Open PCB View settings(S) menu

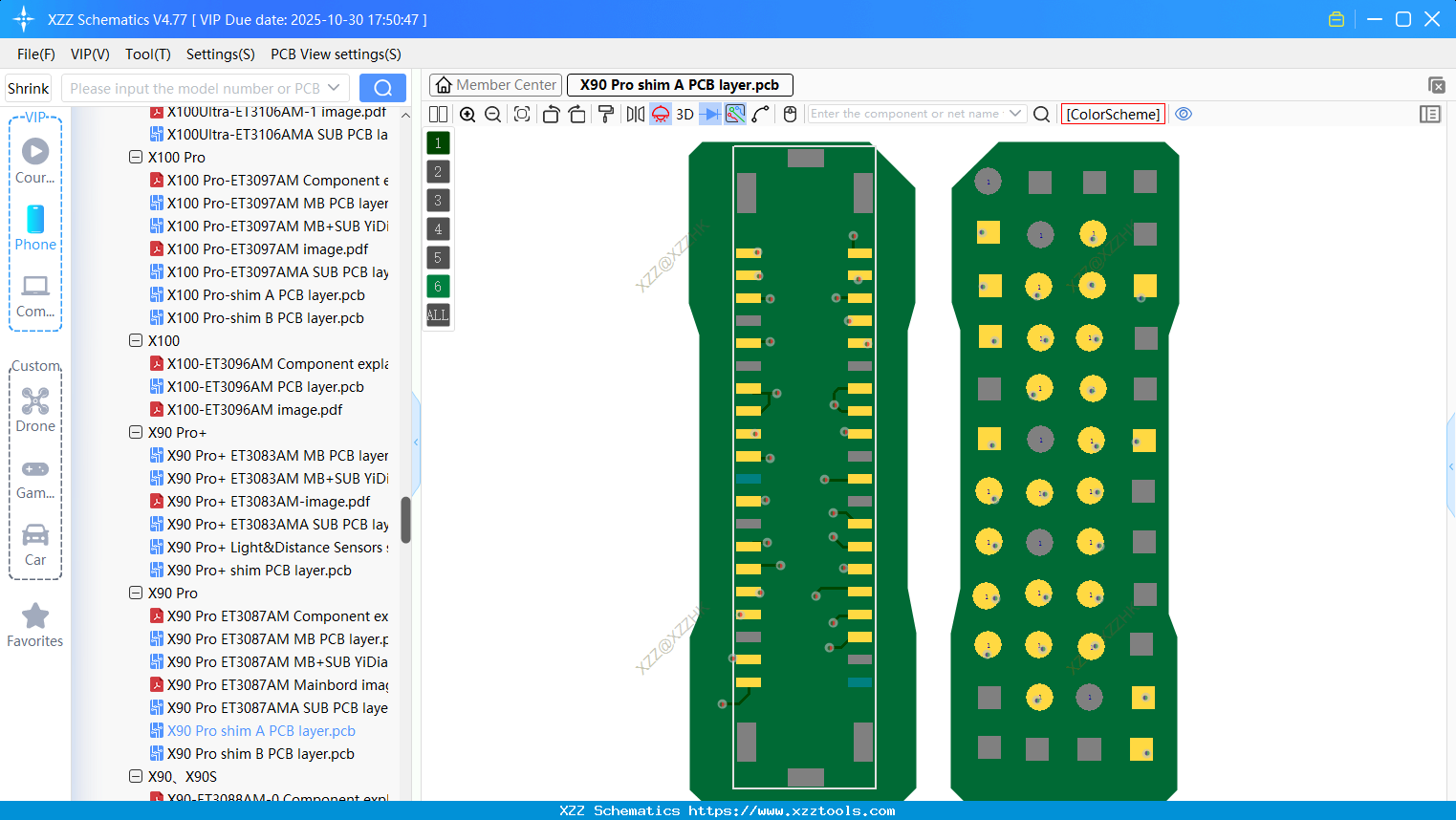336,54
